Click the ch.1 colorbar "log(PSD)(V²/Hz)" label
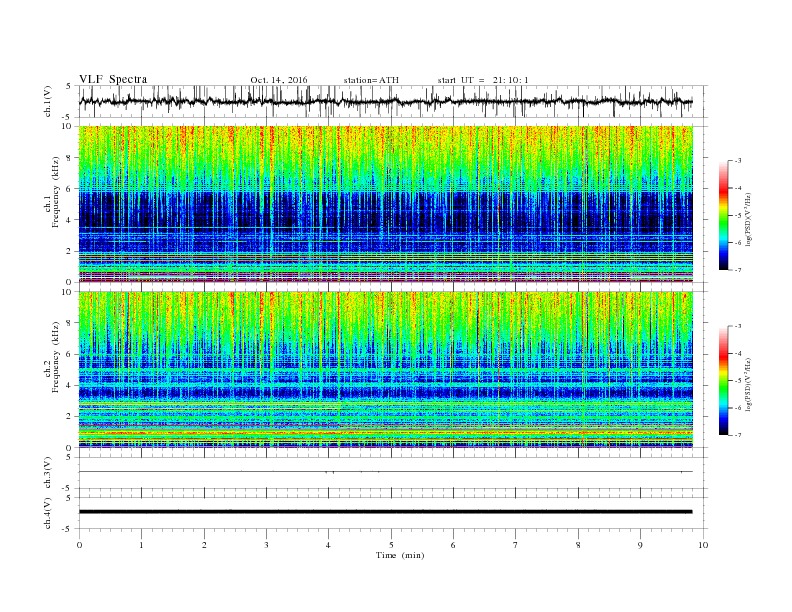This screenshot has height=612, width=792. pos(748,218)
